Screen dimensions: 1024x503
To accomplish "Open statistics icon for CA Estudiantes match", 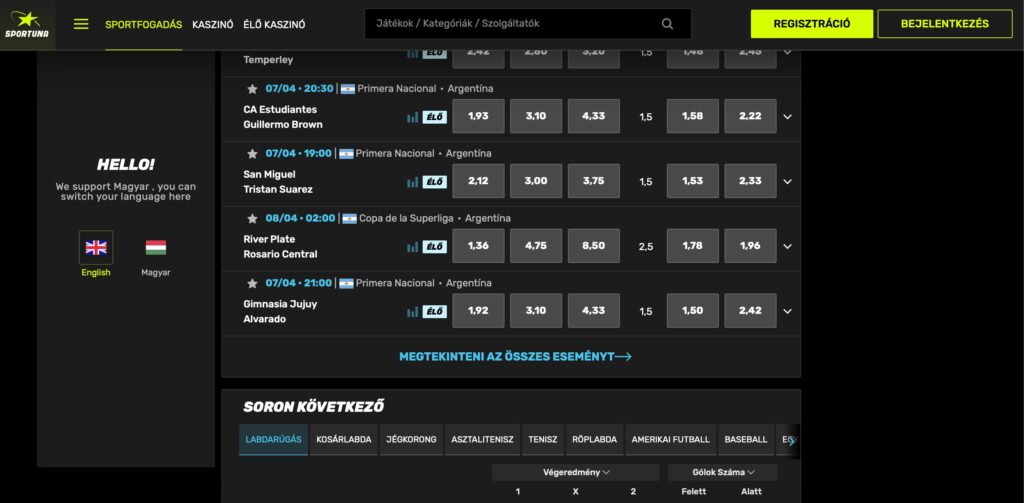I will click(x=412, y=117).
